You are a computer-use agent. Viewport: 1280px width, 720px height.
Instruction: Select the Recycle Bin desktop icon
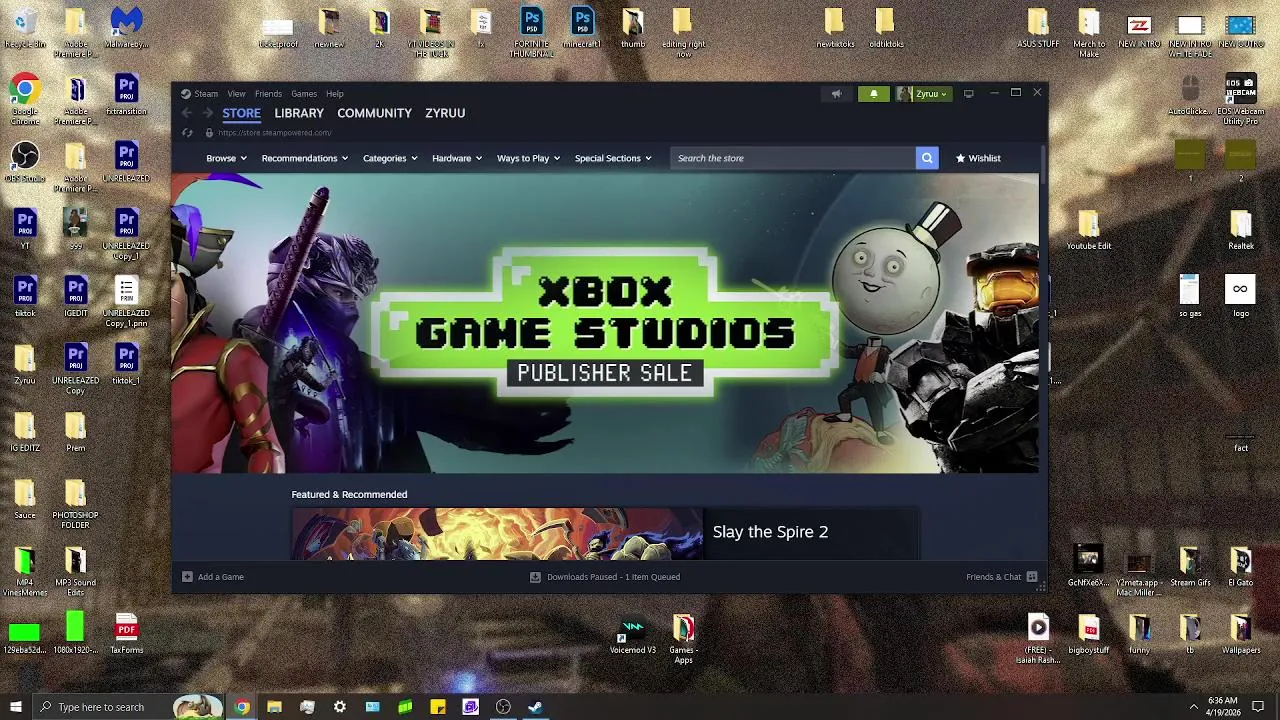pos(25,28)
